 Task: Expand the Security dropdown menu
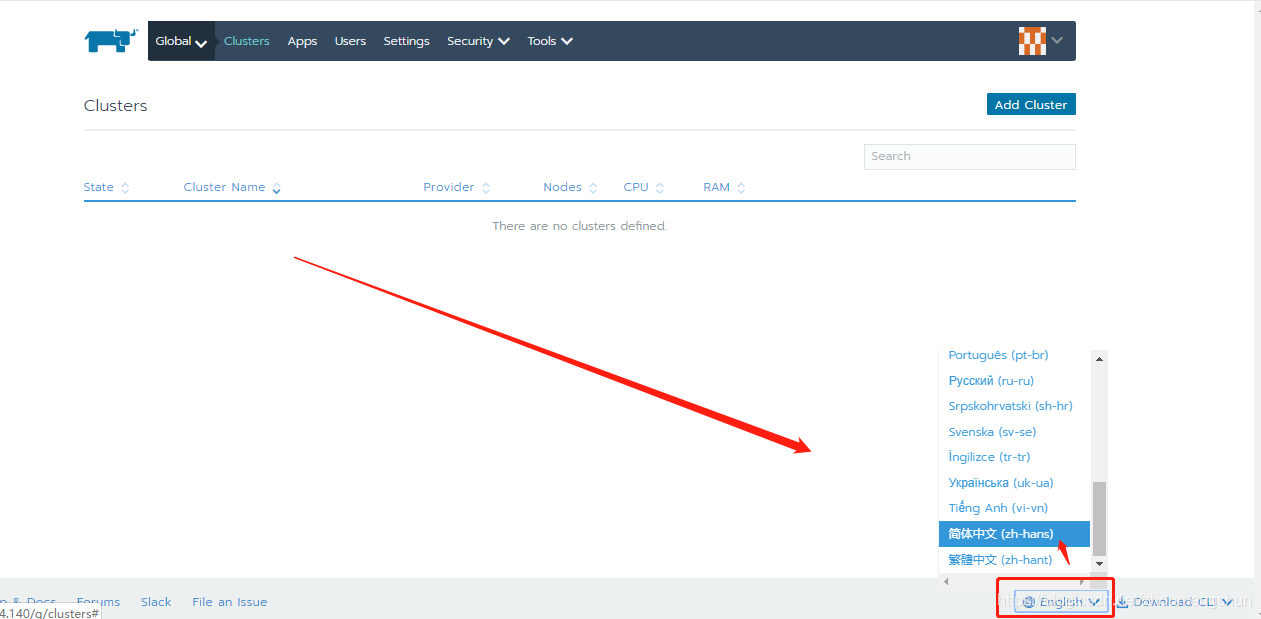478,41
